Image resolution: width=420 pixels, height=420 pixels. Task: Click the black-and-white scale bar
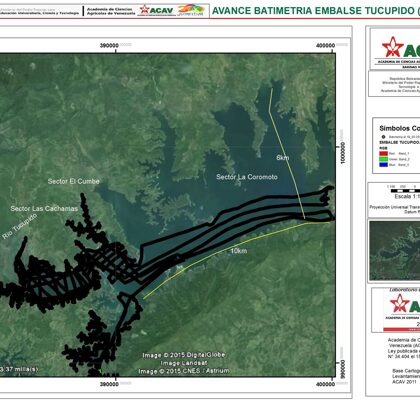405,191
